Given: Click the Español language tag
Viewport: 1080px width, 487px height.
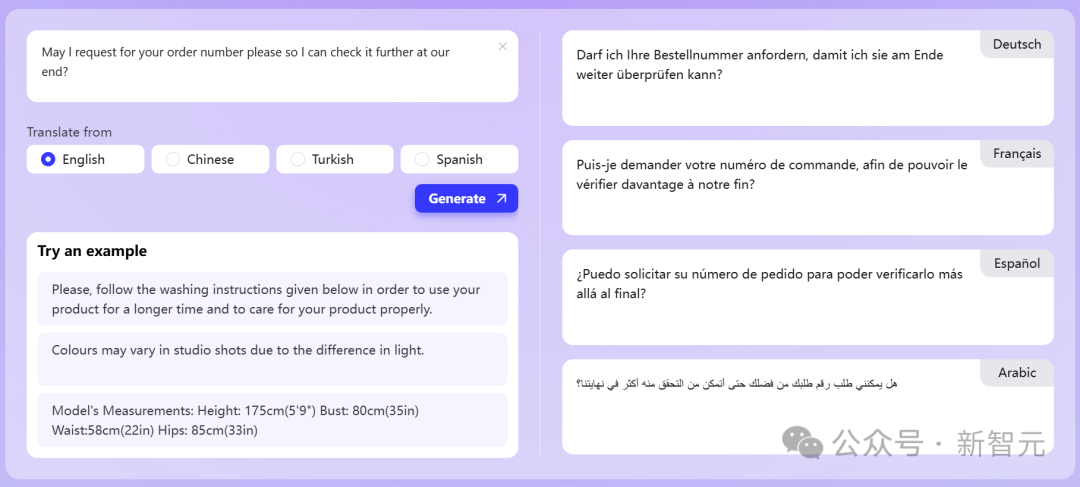Looking at the screenshot, I should pos(1017,263).
